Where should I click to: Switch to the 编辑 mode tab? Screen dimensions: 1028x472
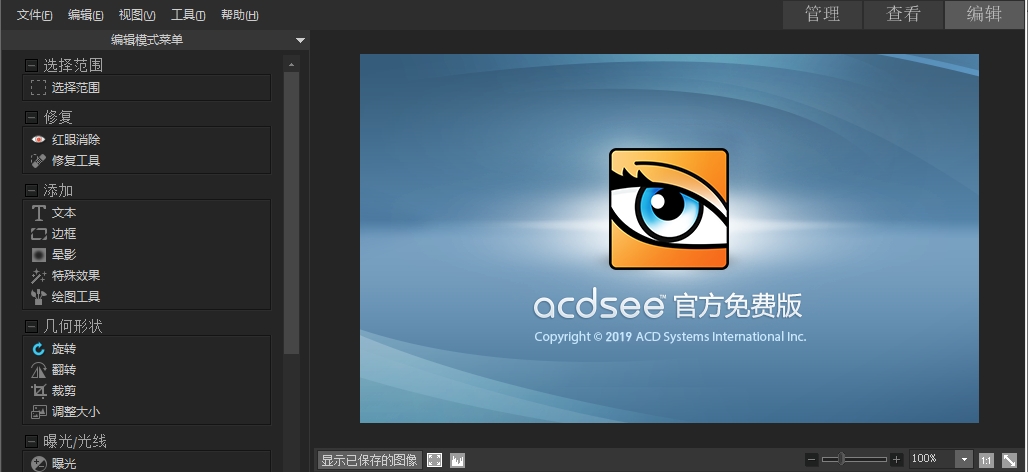(984, 14)
